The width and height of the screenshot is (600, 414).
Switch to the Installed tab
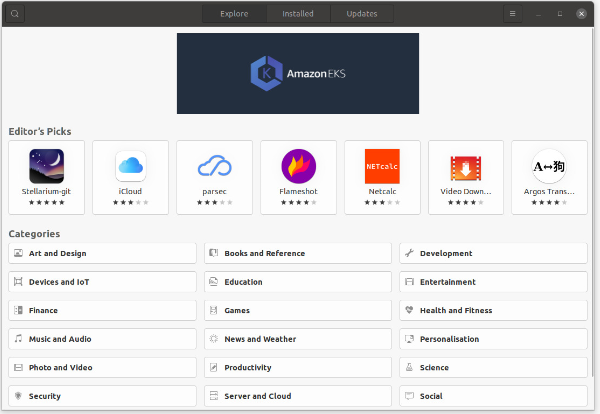click(x=298, y=14)
